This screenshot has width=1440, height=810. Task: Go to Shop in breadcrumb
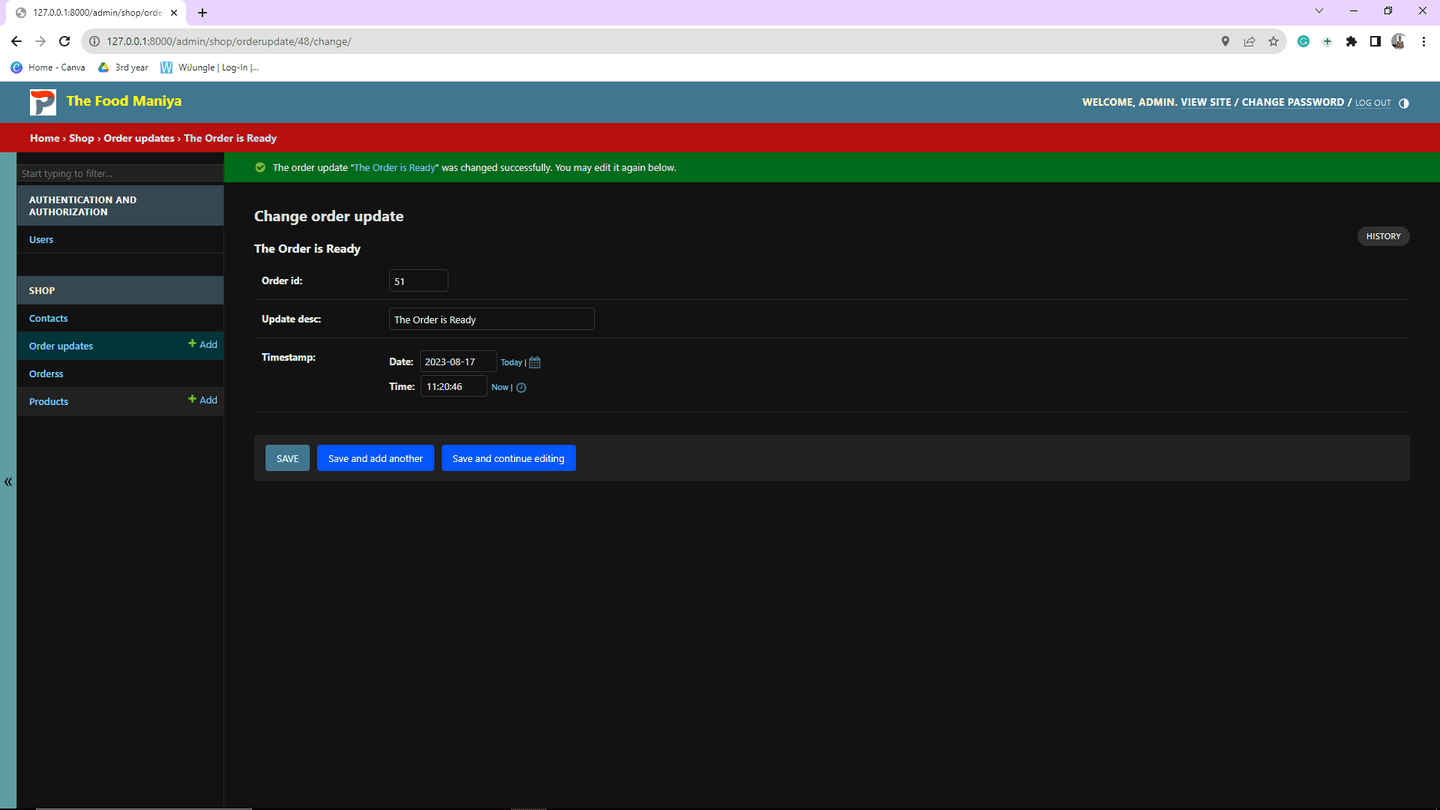81,138
